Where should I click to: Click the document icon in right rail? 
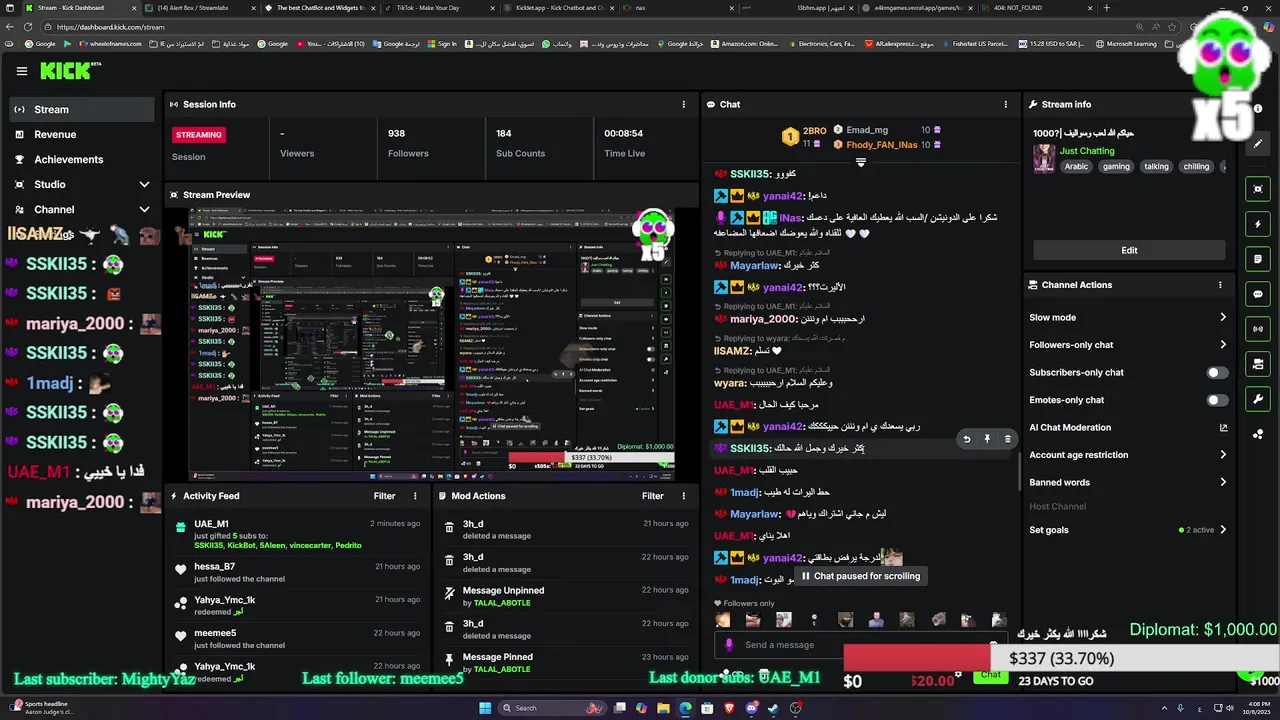pos(1258,259)
